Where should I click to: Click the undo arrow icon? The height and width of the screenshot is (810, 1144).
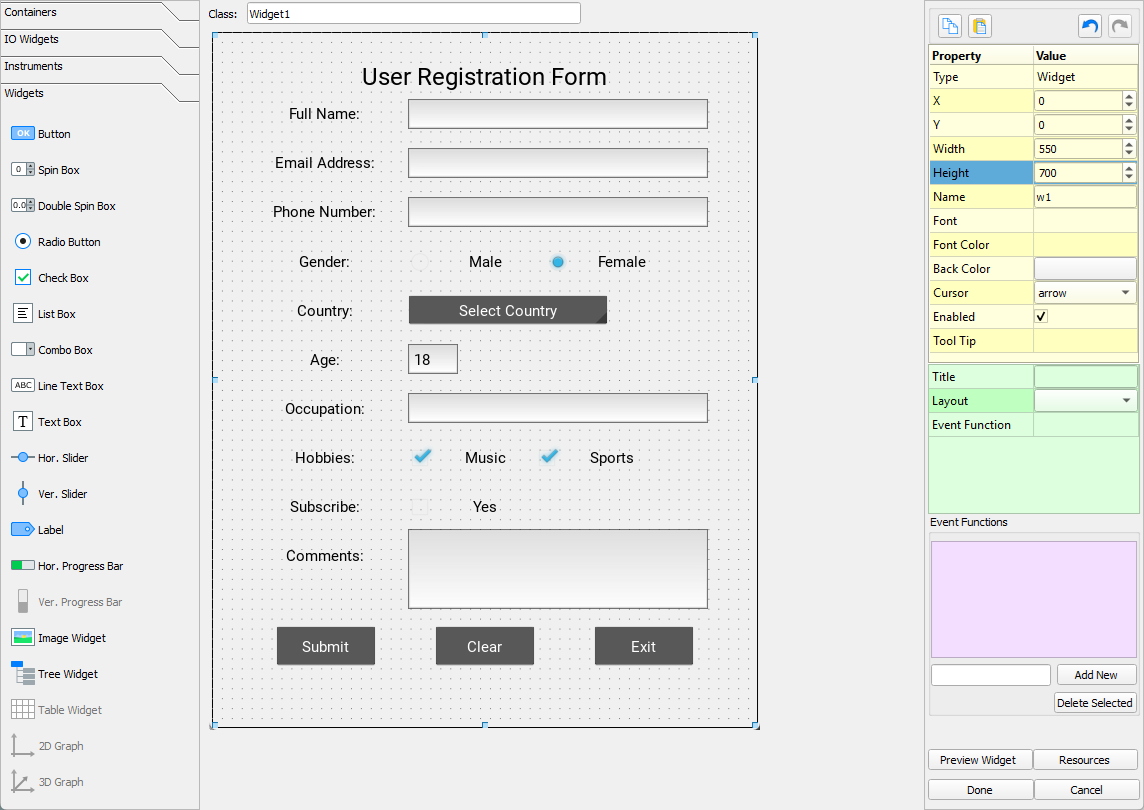point(1089,27)
